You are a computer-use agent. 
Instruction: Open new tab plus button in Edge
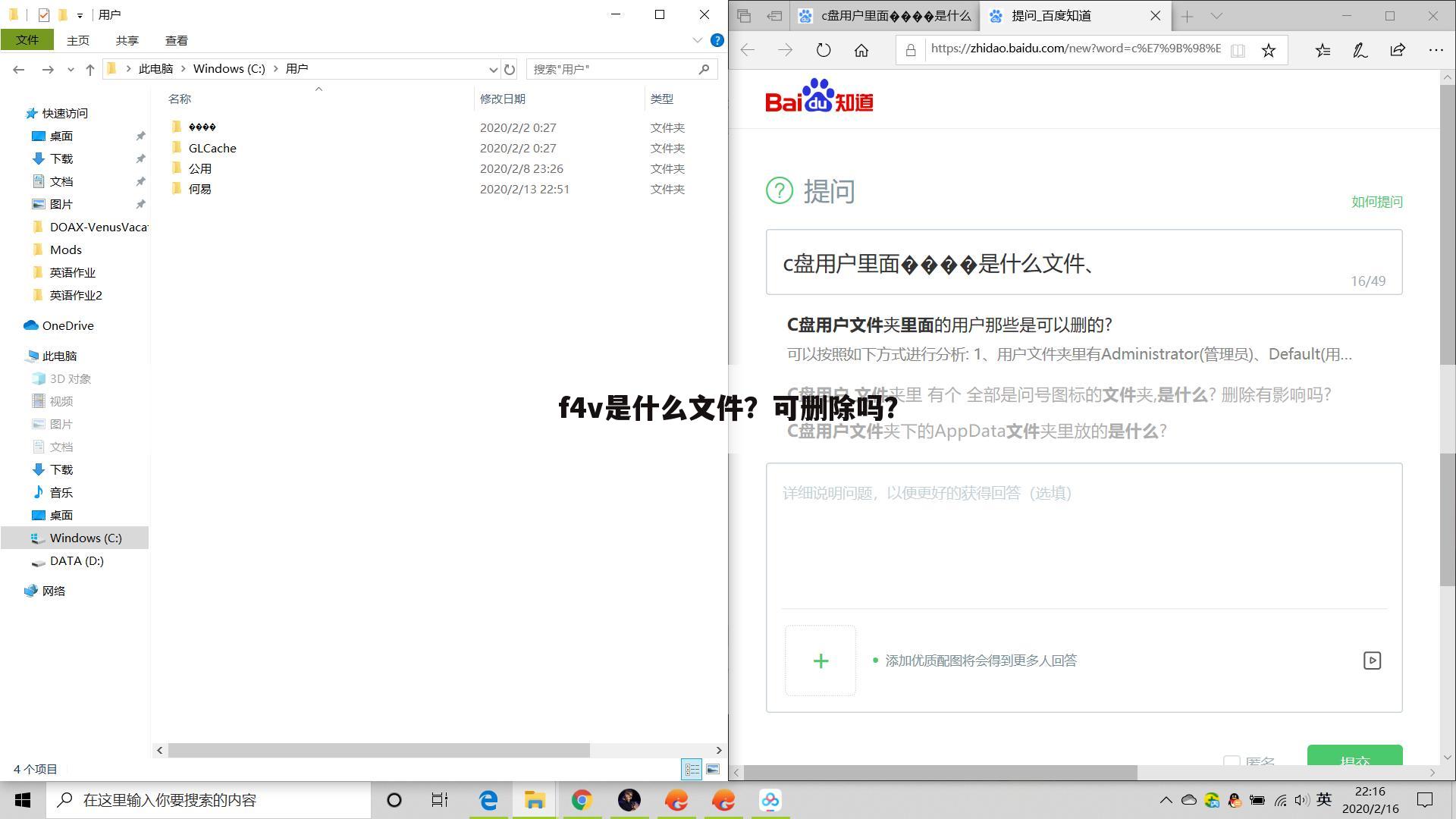1187,16
